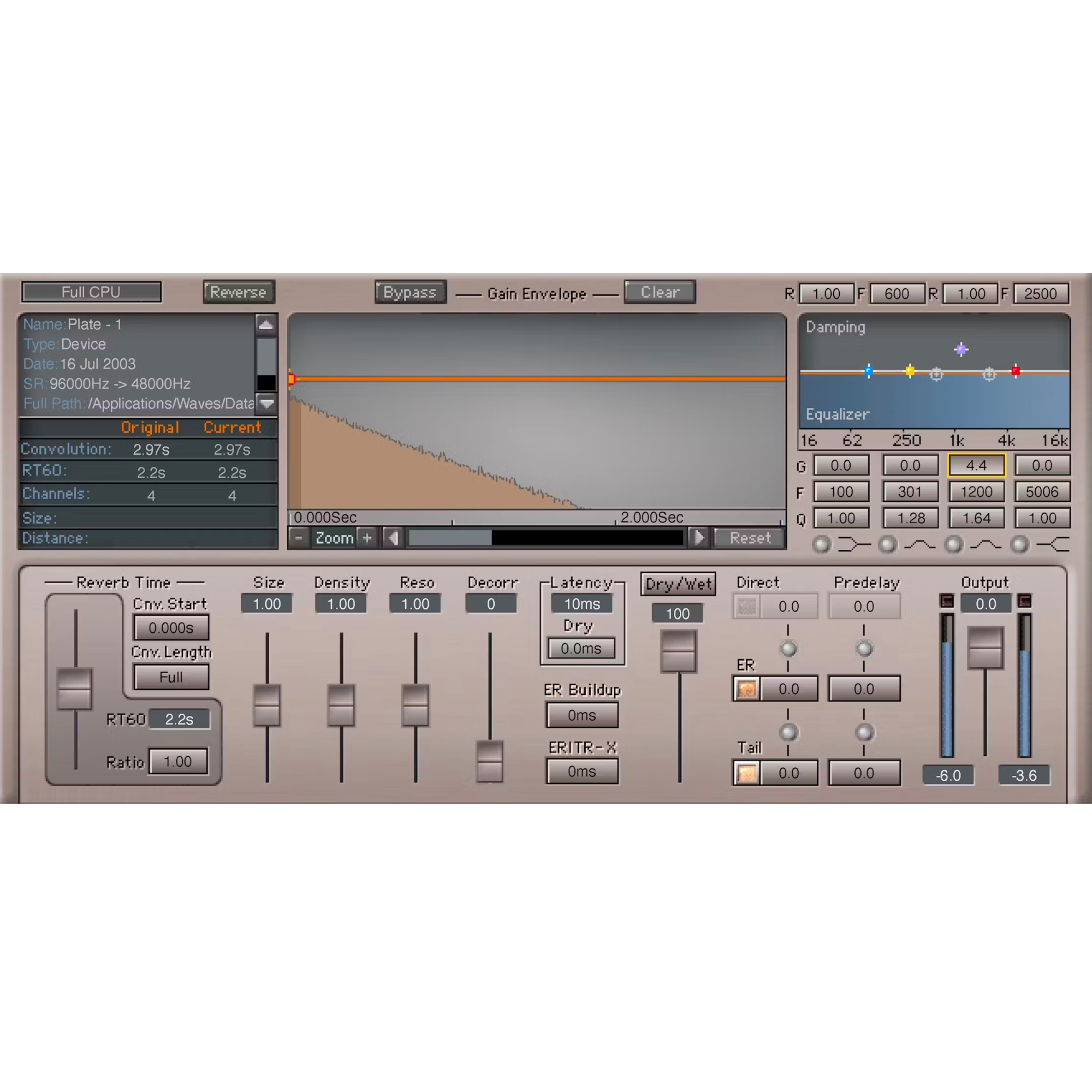
Task: Click the Zoom out minus icon
Action: click(299, 537)
